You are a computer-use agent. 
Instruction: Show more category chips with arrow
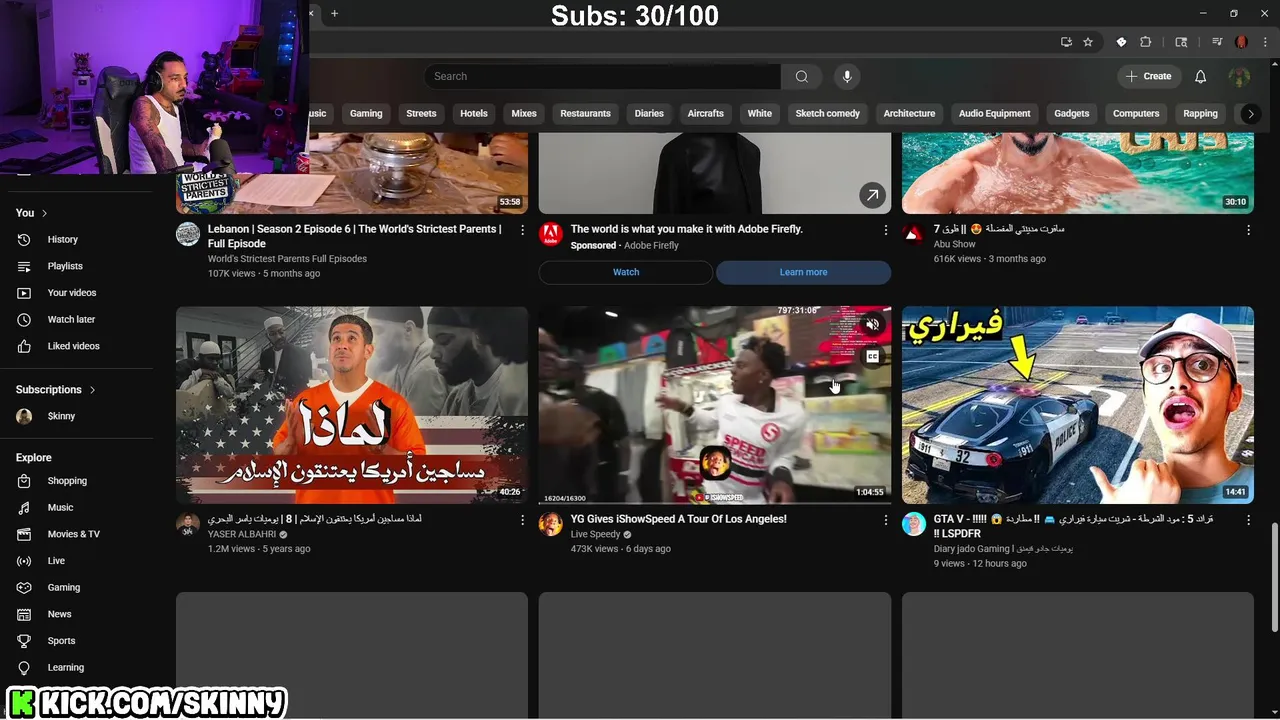1250,114
